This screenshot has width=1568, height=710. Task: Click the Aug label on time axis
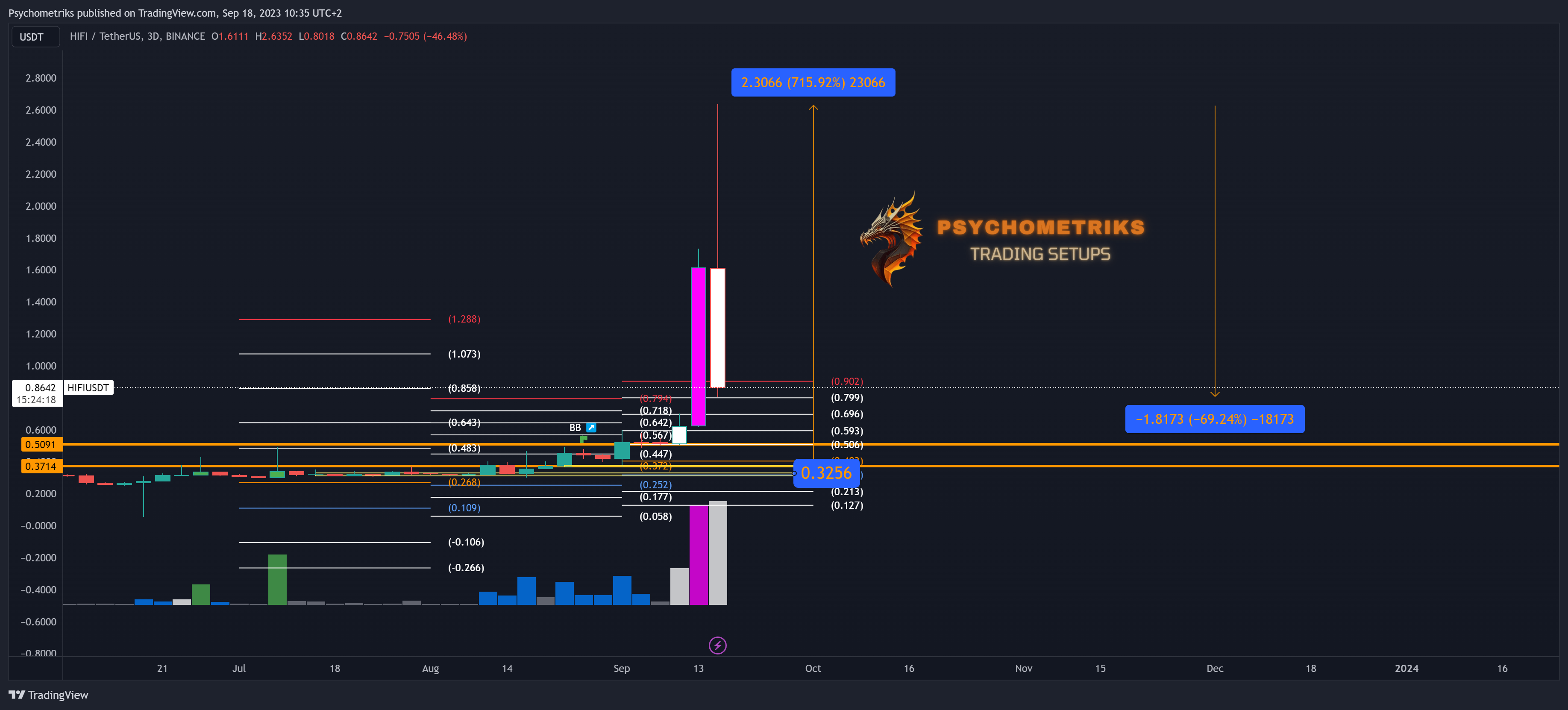430,668
